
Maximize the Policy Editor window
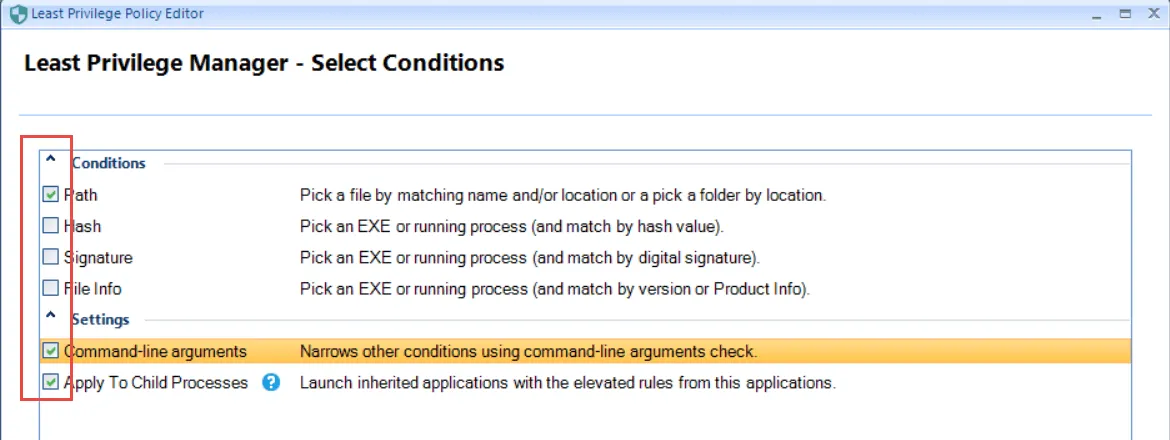(1125, 13)
